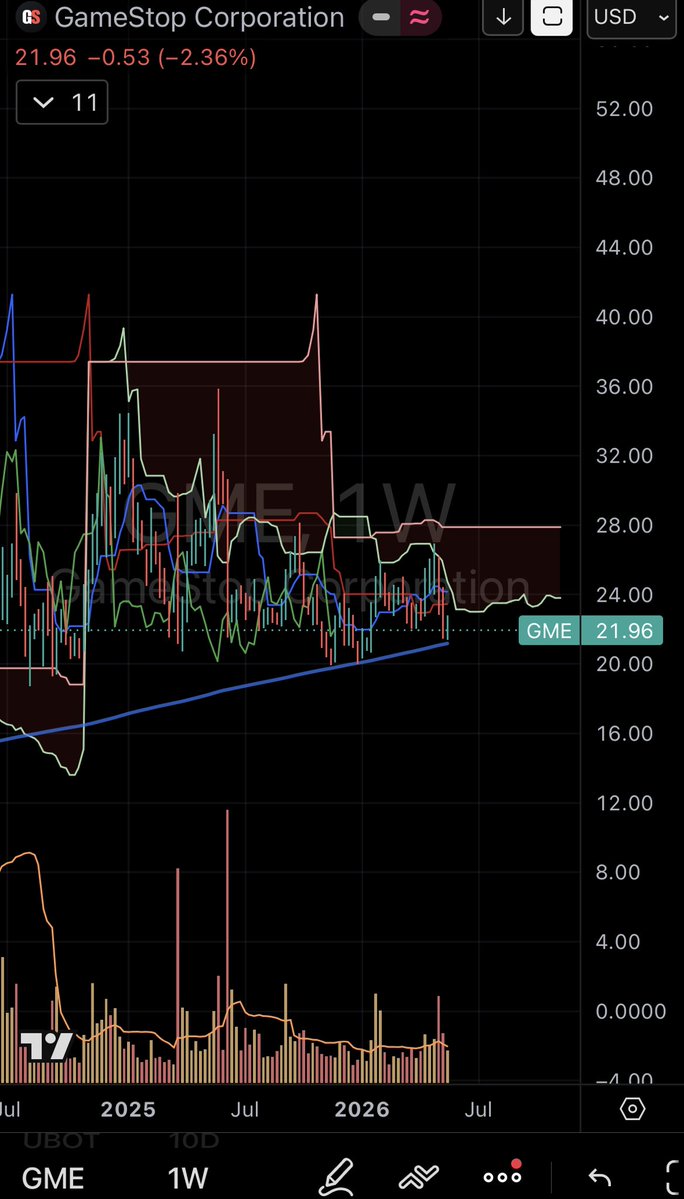Tap the 2026 time axis label

pos(362,1109)
